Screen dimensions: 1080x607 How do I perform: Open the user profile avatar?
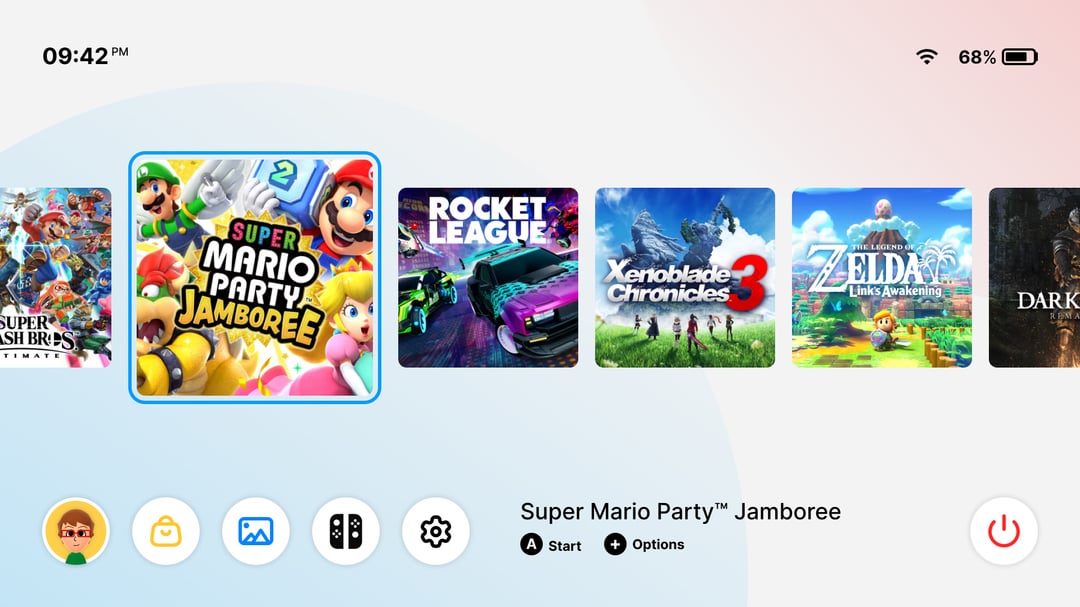click(76, 531)
